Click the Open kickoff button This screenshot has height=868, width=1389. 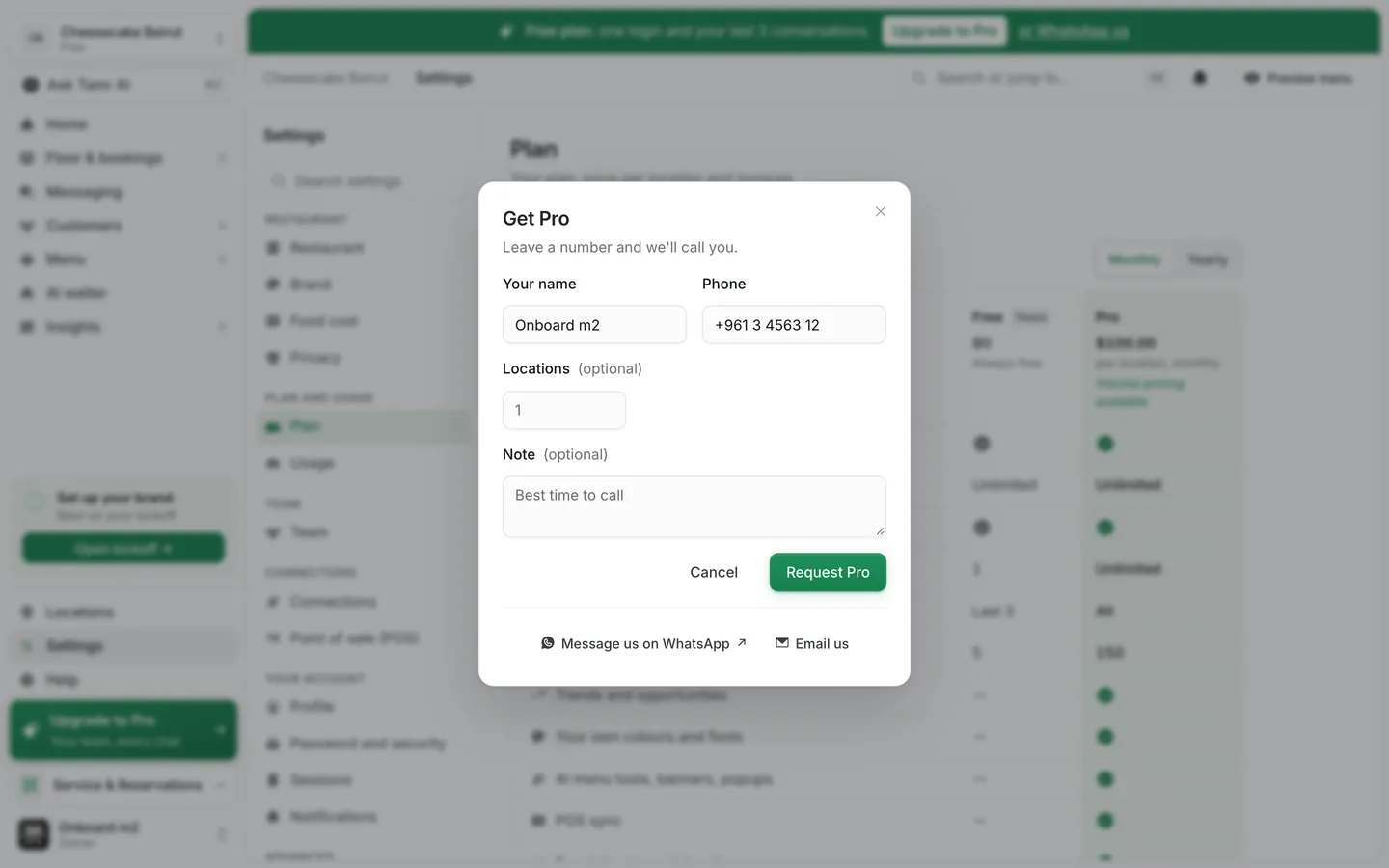[123, 548]
